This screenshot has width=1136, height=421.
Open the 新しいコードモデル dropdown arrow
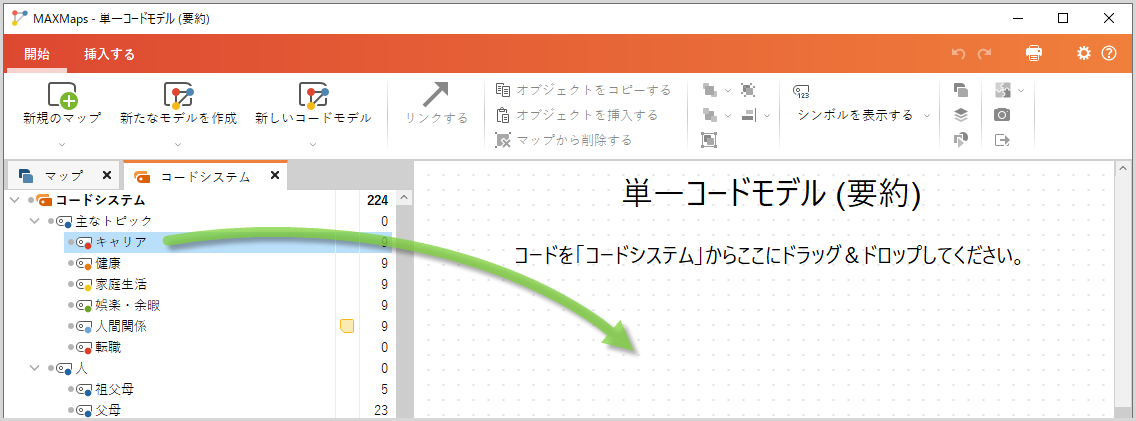pos(313,143)
